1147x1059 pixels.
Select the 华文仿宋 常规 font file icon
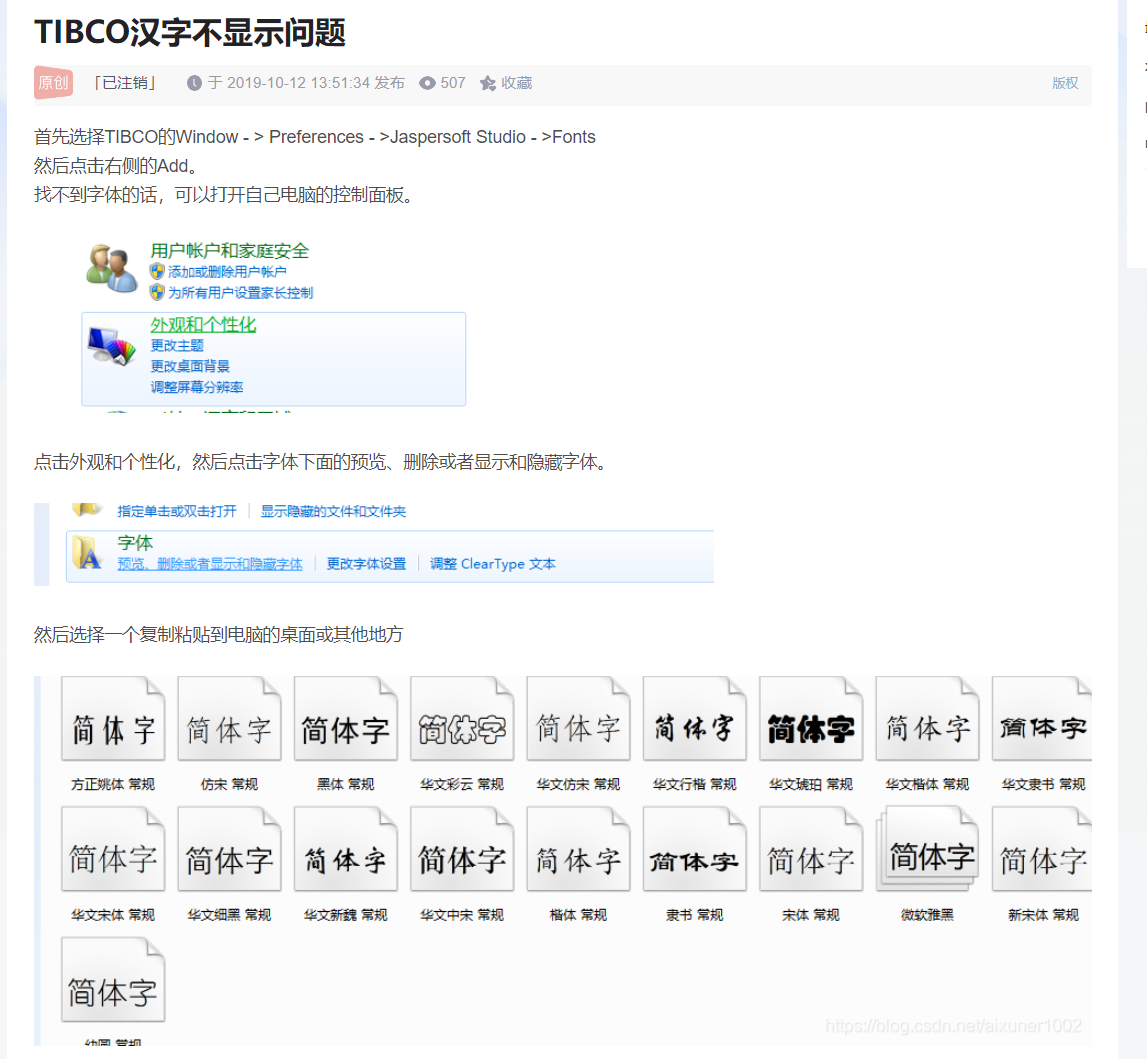[579, 719]
